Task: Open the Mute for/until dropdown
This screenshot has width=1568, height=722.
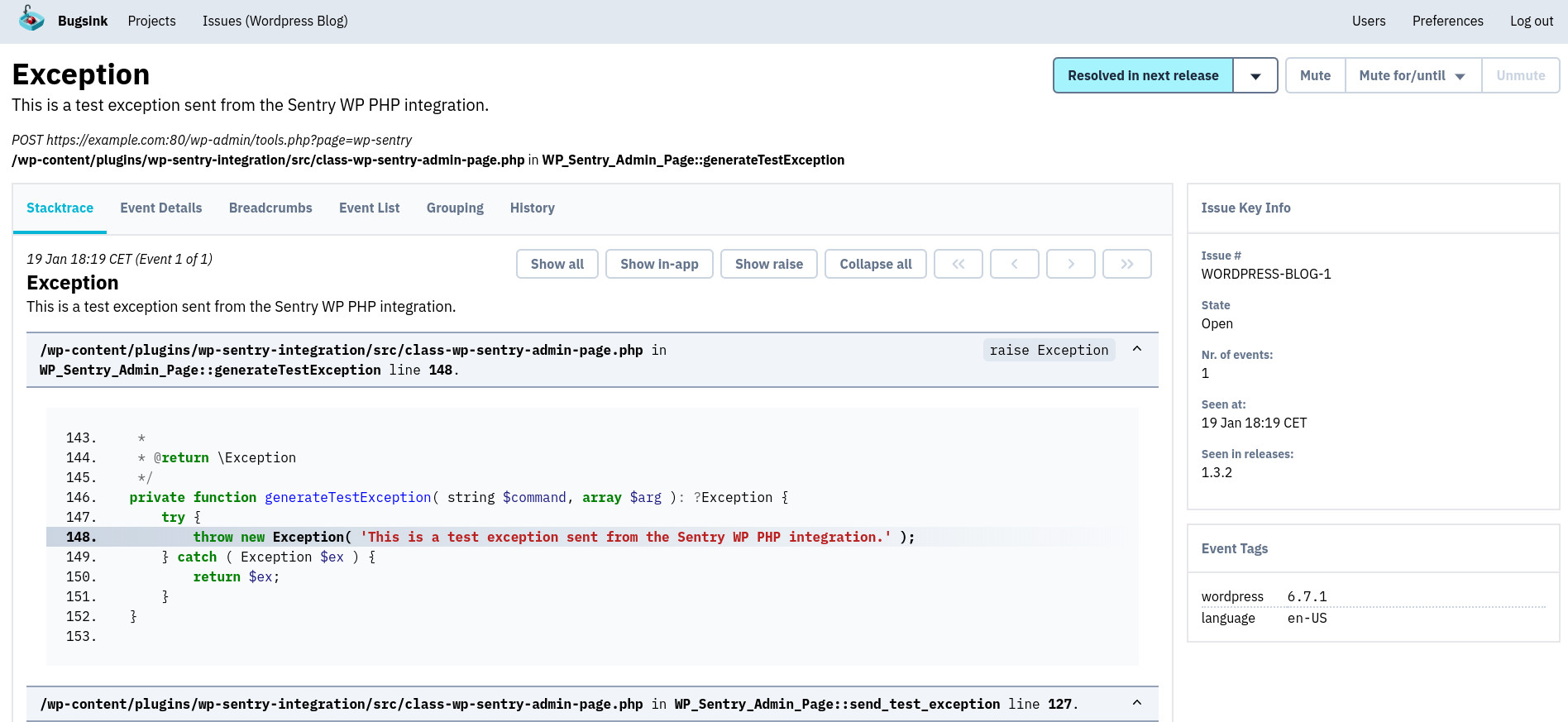Action: (x=1413, y=76)
